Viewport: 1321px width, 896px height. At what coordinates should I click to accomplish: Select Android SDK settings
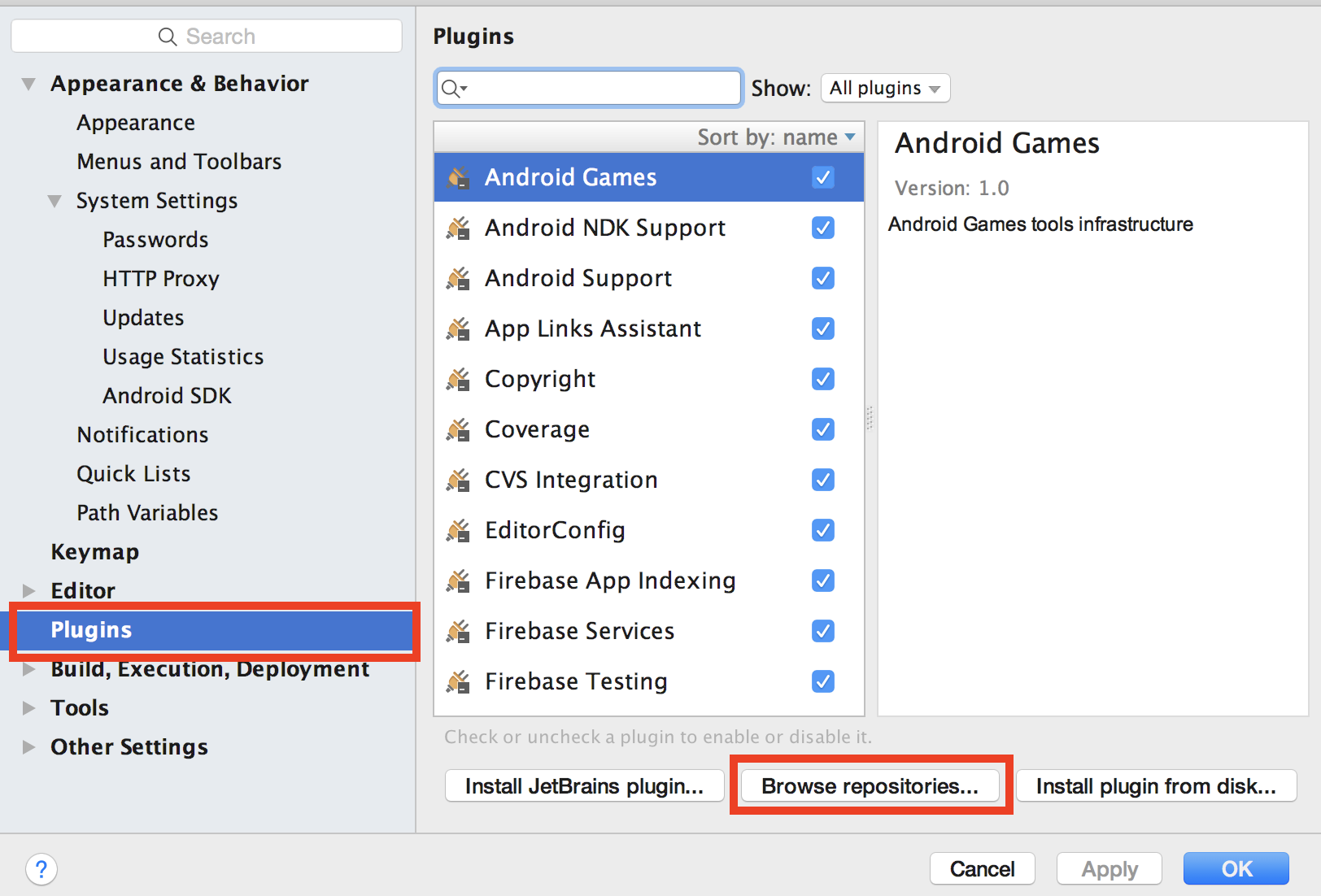pos(167,396)
